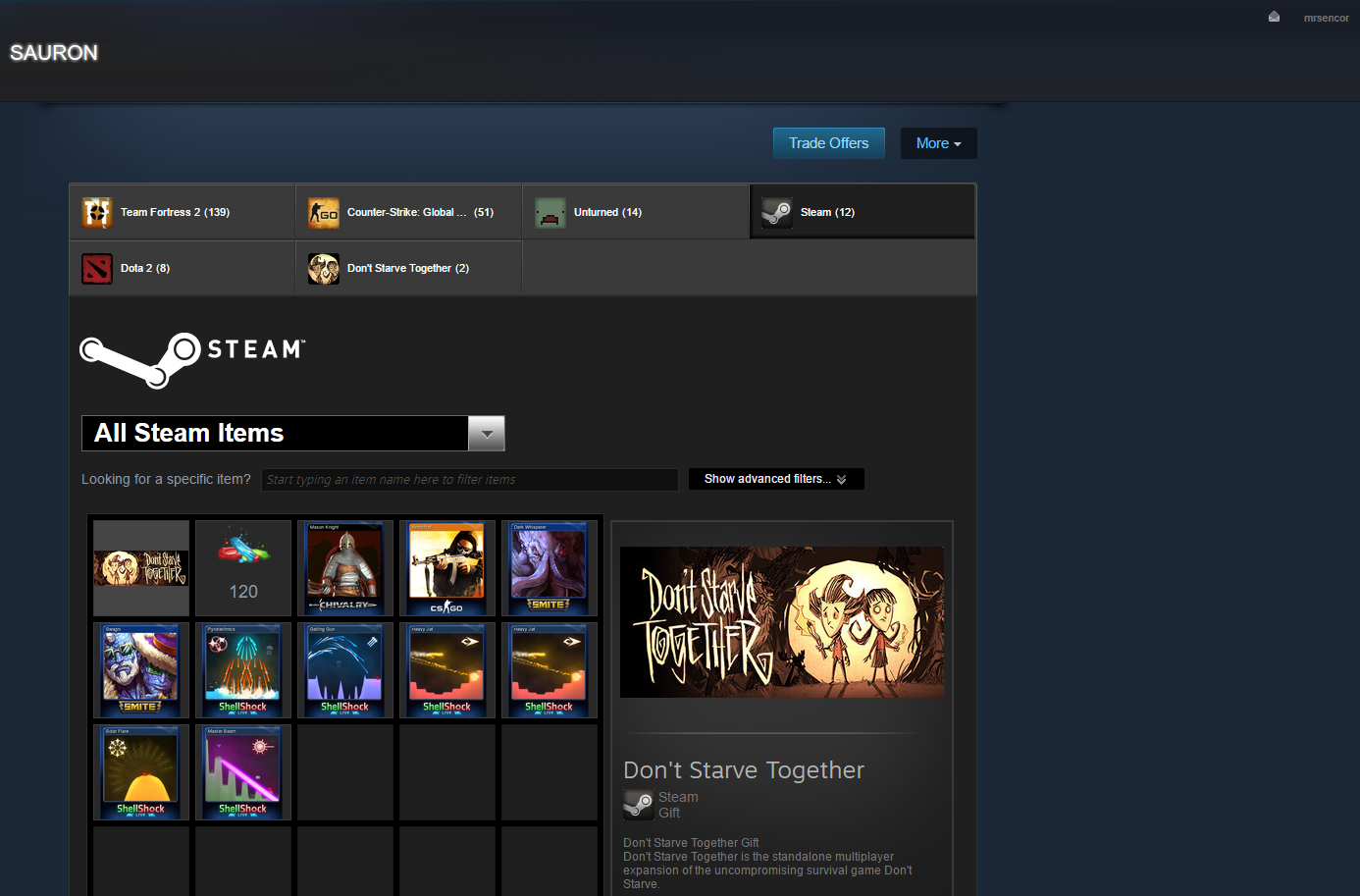Click the Don't Starve Together item title
The image size is (1360, 896).
(744, 770)
